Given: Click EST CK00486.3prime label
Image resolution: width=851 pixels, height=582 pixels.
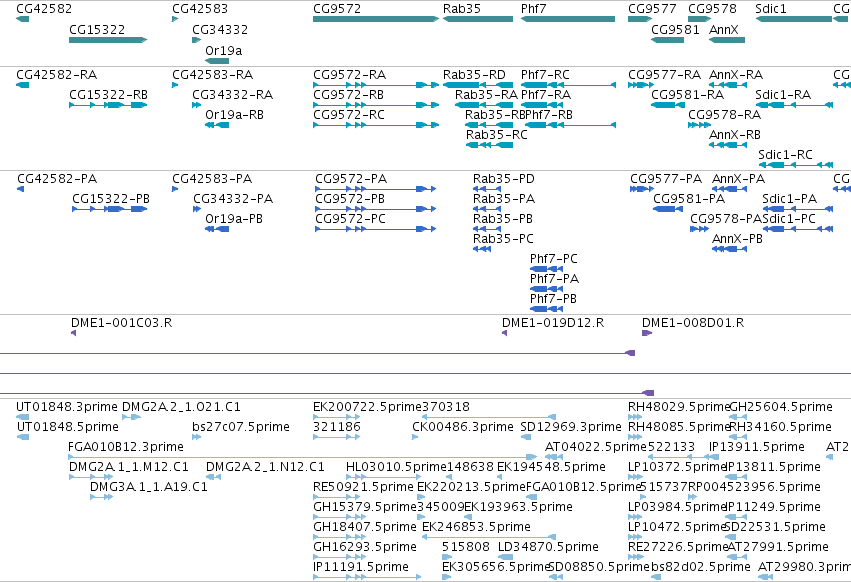Looking at the screenshot, I should tap(463, 427).
